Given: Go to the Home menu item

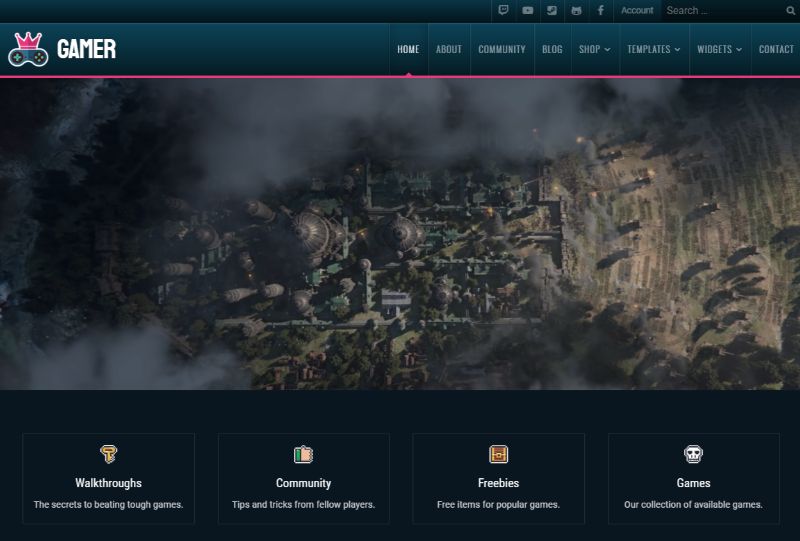Looking at the screenshot, I should click(408, 50).
